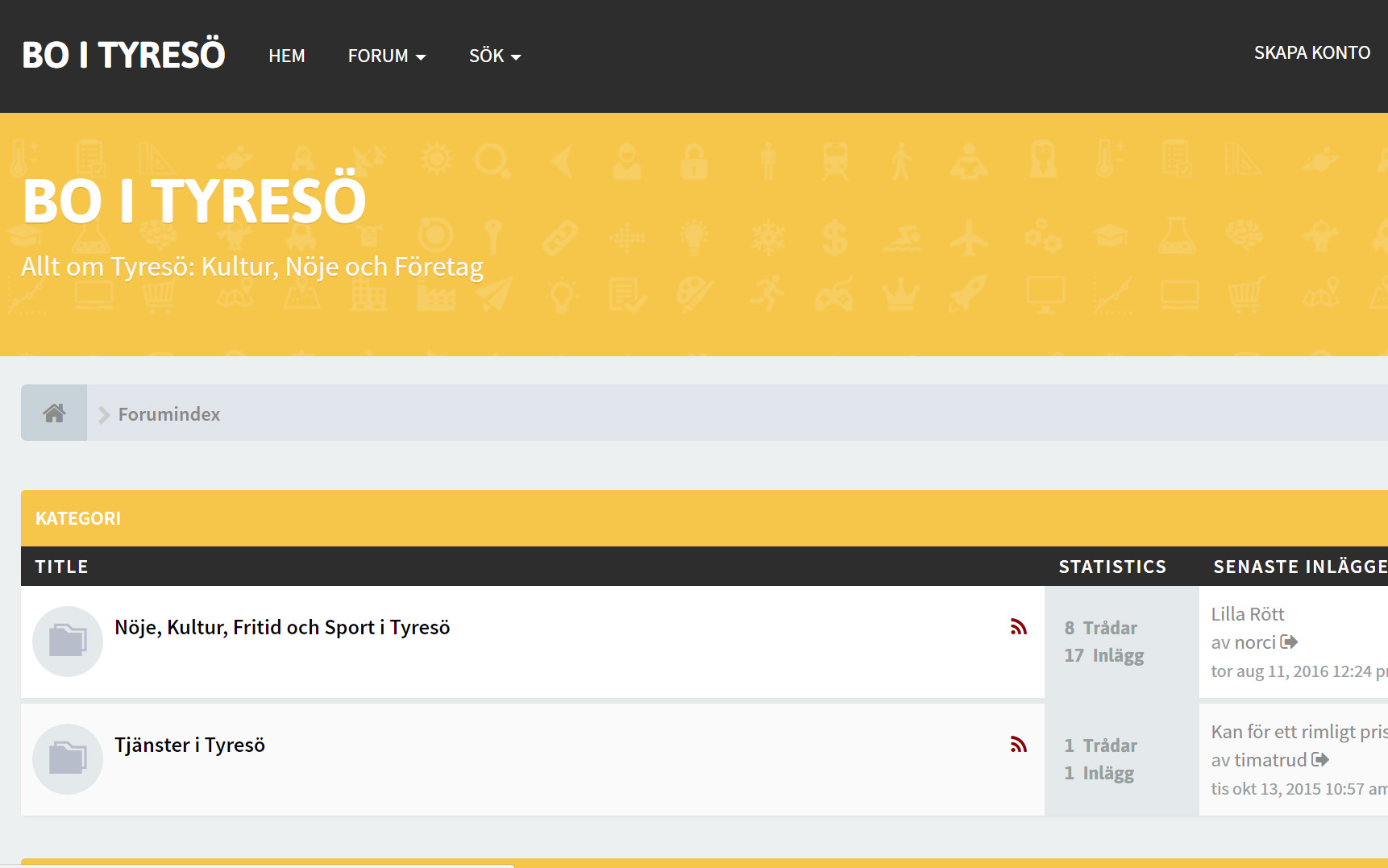Click the large BO I TYRESÖ banner heading
This screenshot has height=868, width=1388.
194,201
